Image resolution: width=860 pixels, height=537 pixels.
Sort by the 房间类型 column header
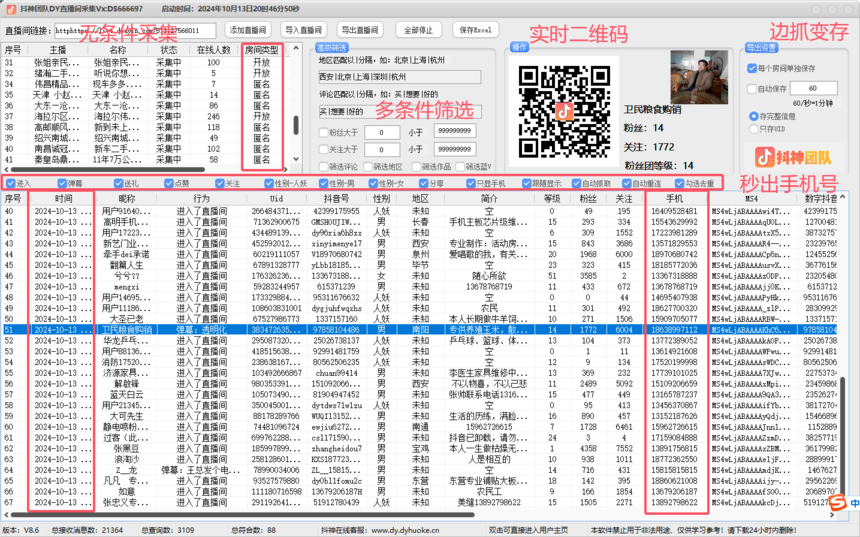262,49
